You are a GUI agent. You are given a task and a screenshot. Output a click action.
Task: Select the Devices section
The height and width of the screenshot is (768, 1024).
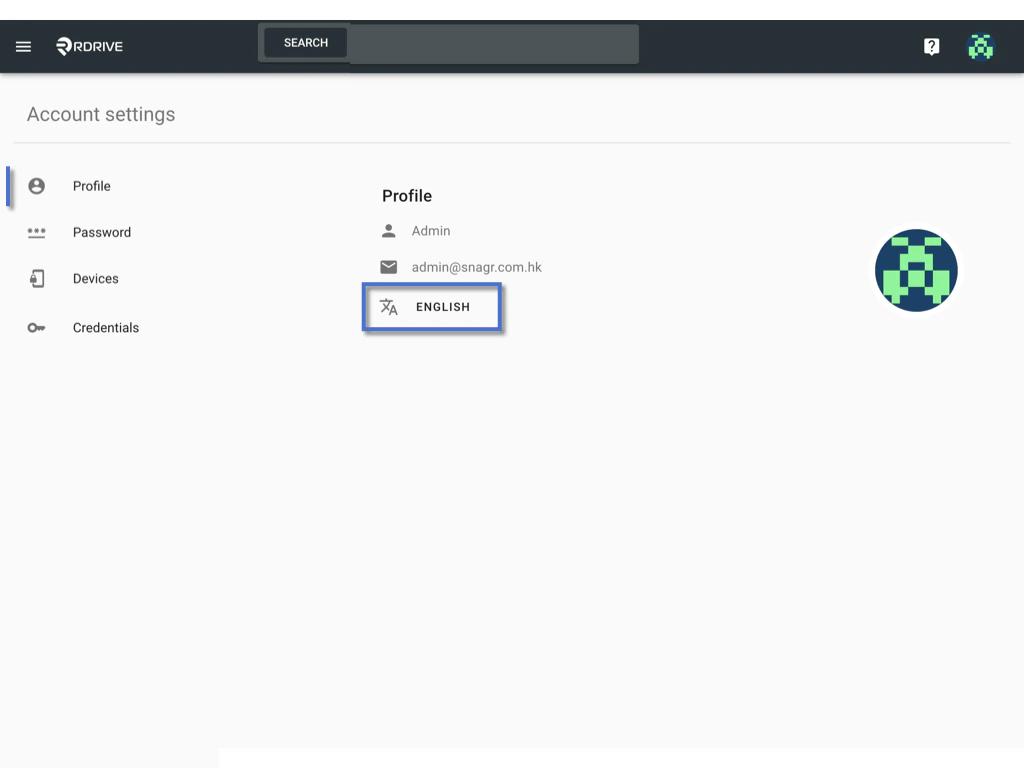click(x=95, y=278)
